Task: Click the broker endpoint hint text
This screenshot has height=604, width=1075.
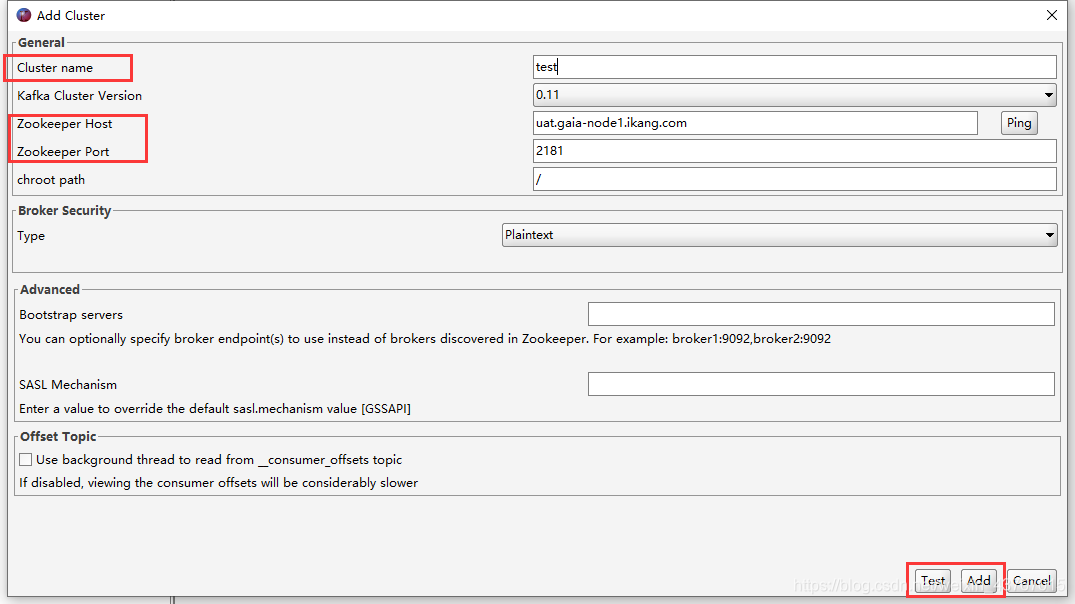Action: [425, 339]
